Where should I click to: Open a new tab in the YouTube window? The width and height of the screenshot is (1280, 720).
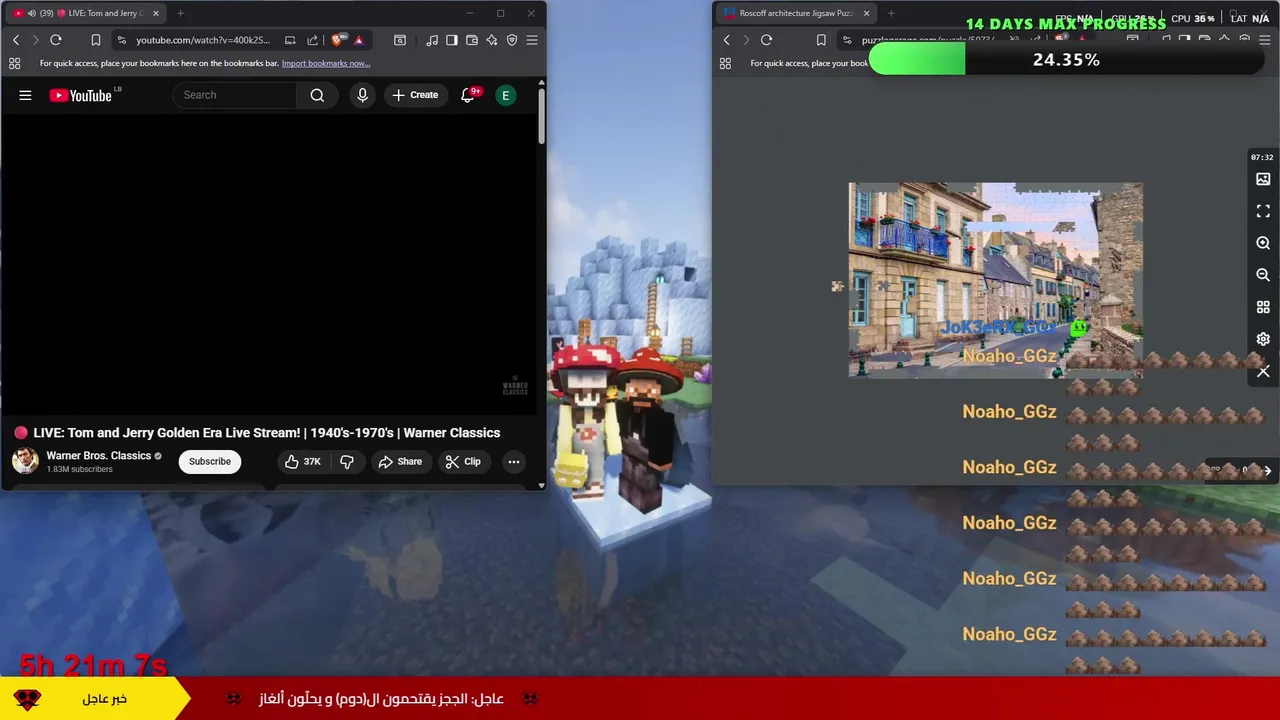pos(180,13)
